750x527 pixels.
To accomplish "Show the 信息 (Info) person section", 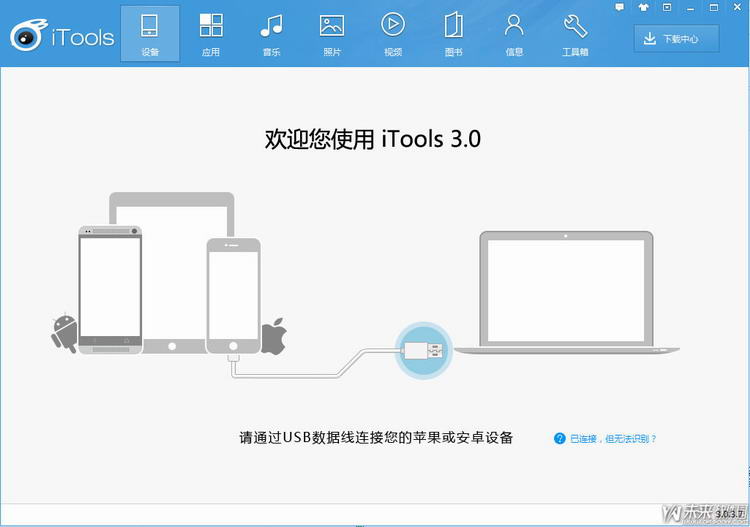I will 514,34.
